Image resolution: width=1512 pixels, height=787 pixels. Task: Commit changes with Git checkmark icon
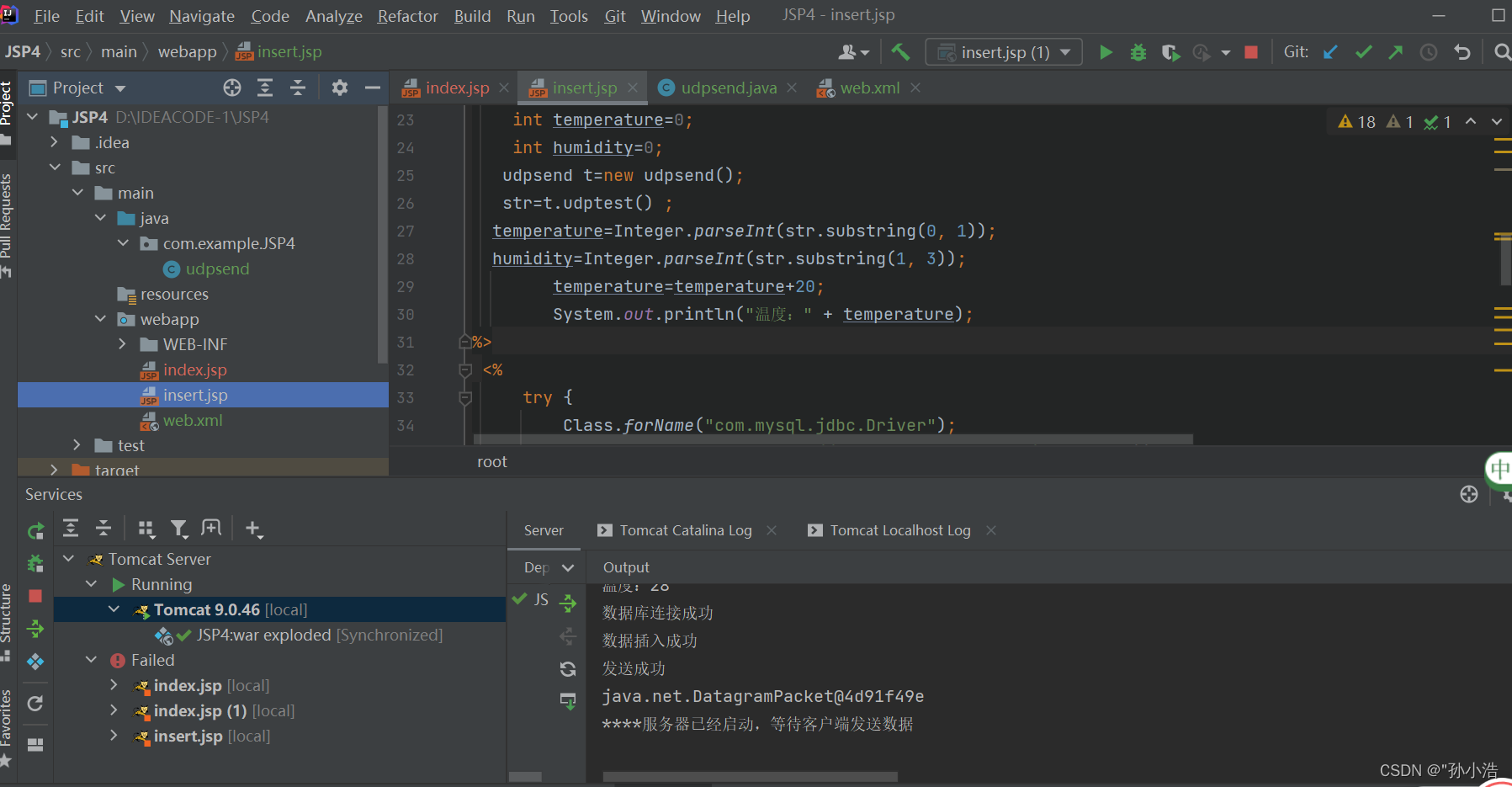pos(1363,52)
